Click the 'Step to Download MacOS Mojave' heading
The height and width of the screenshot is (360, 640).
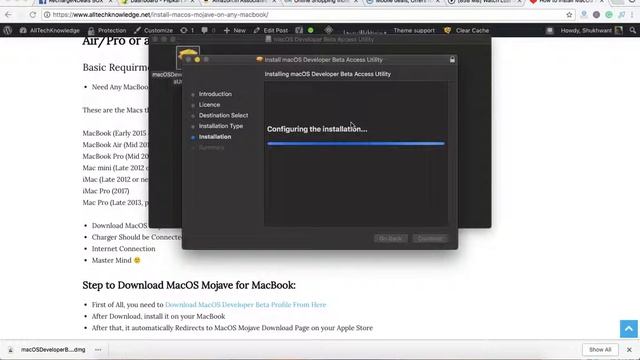point(189,285)
